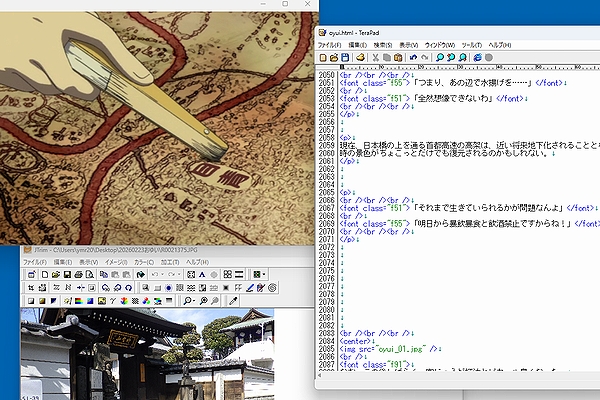Click the New file icon in TeraPad
The height and width of the screenshot is (400, 600).
325,58
